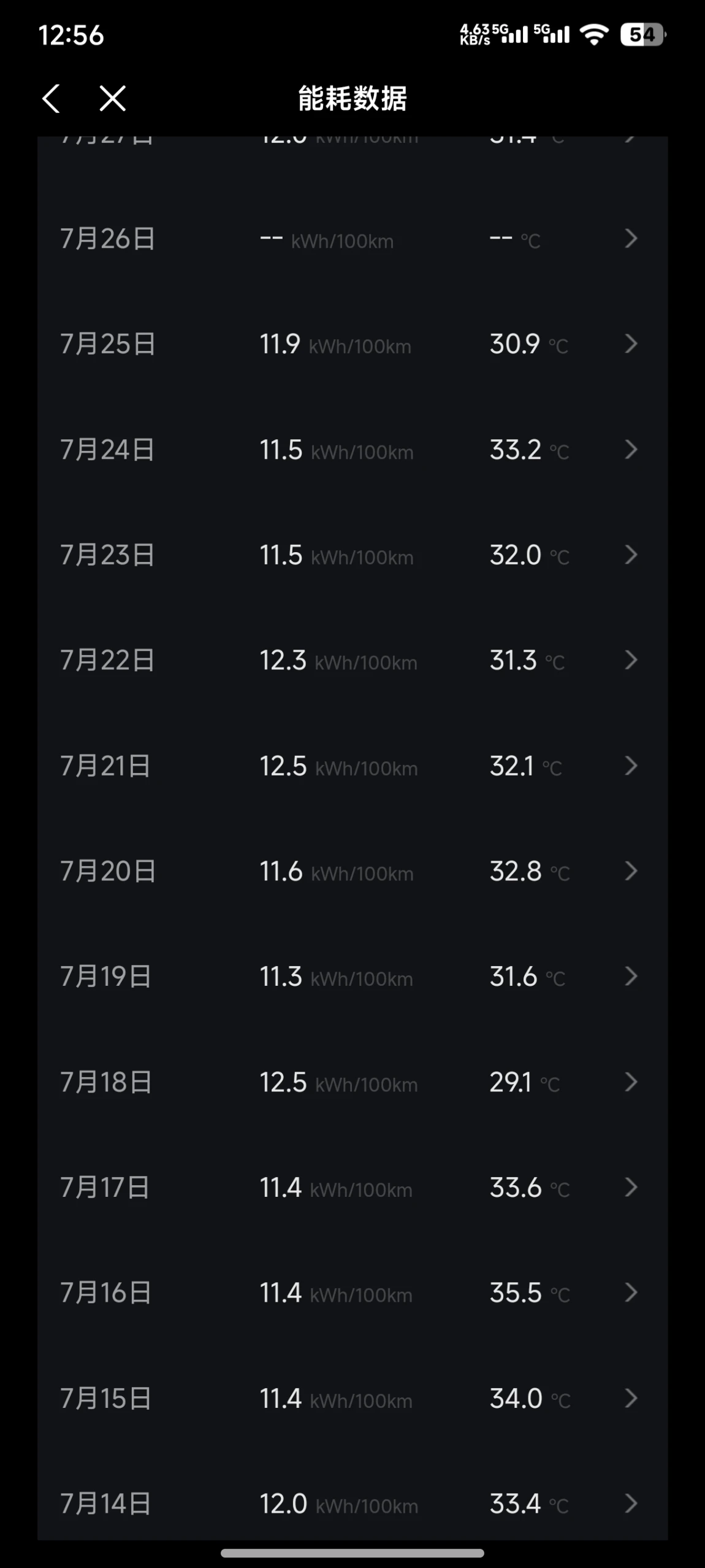Tap the bottom home gesture bar
The height and width of the screenshot is (1568, 705).
click(x=352, y=1553)
